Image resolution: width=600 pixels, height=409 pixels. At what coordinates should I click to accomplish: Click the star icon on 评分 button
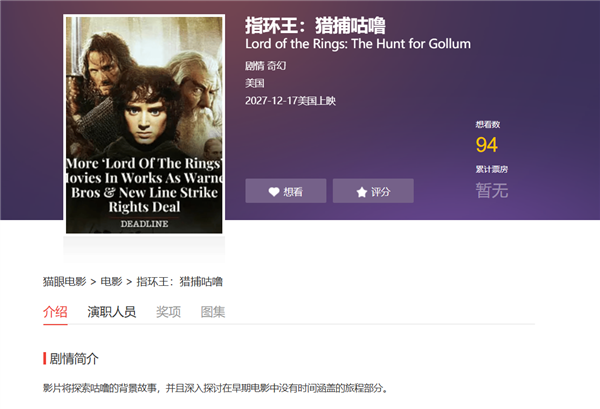[362, 192]
